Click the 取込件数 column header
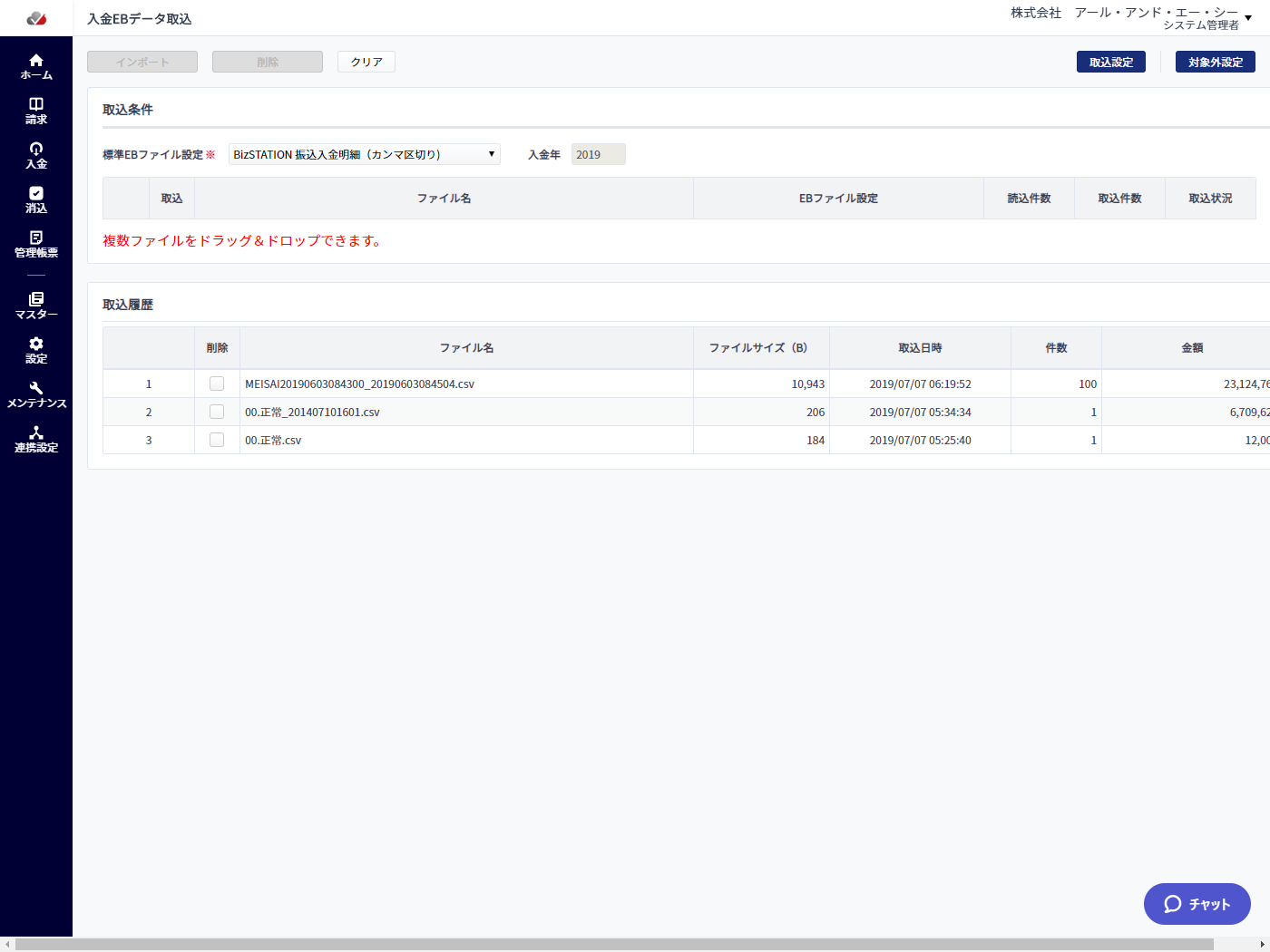 pyautogui.click(x=1119, y=198)
